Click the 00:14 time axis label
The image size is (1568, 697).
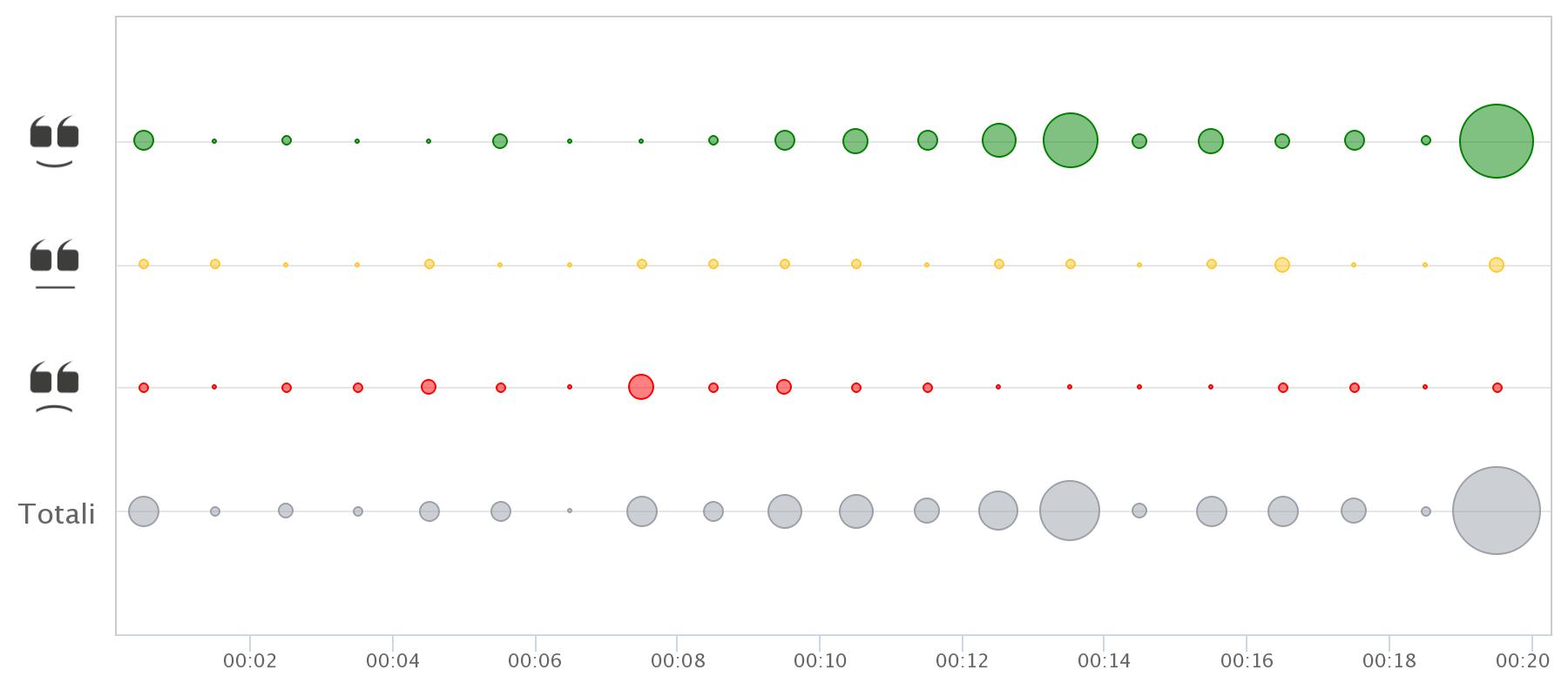1104,661
